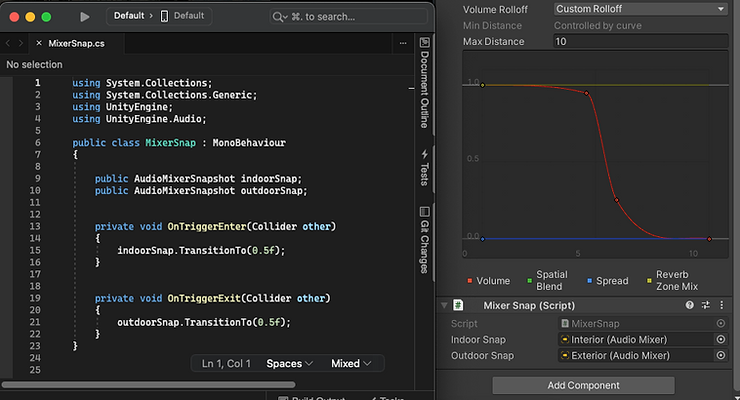
Task: Navigate forward with the right arrow
Action: click(x=20, y=43)
